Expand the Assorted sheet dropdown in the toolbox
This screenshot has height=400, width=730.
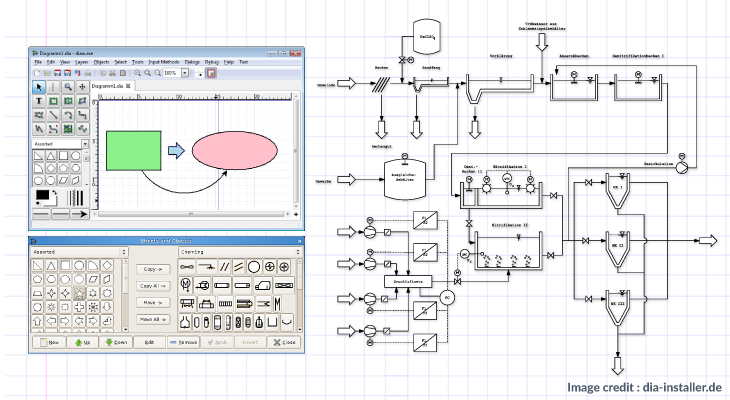tap(87, 144)
